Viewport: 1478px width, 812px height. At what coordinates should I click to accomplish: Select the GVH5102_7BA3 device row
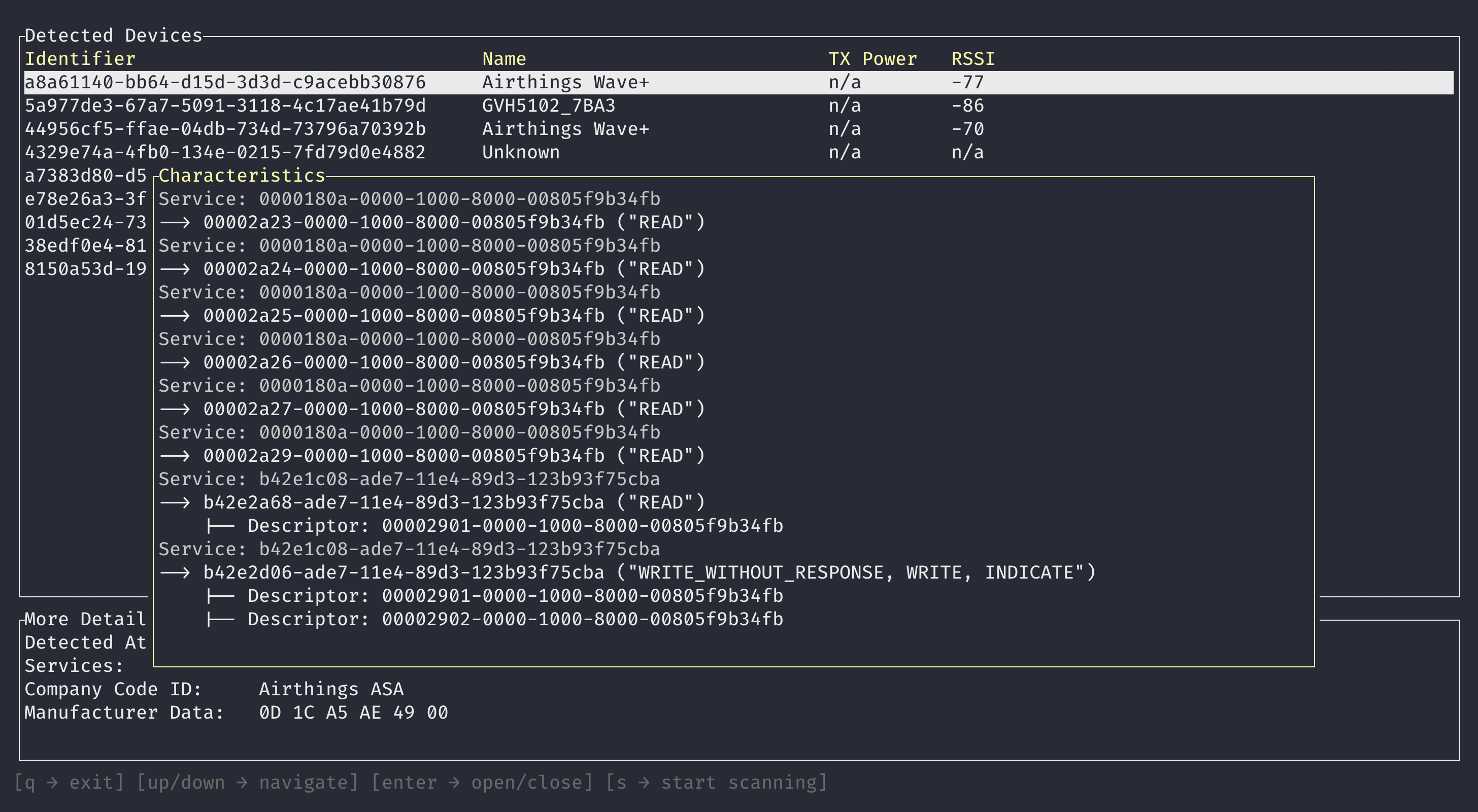pyautogui.click(x=548, y=106)
